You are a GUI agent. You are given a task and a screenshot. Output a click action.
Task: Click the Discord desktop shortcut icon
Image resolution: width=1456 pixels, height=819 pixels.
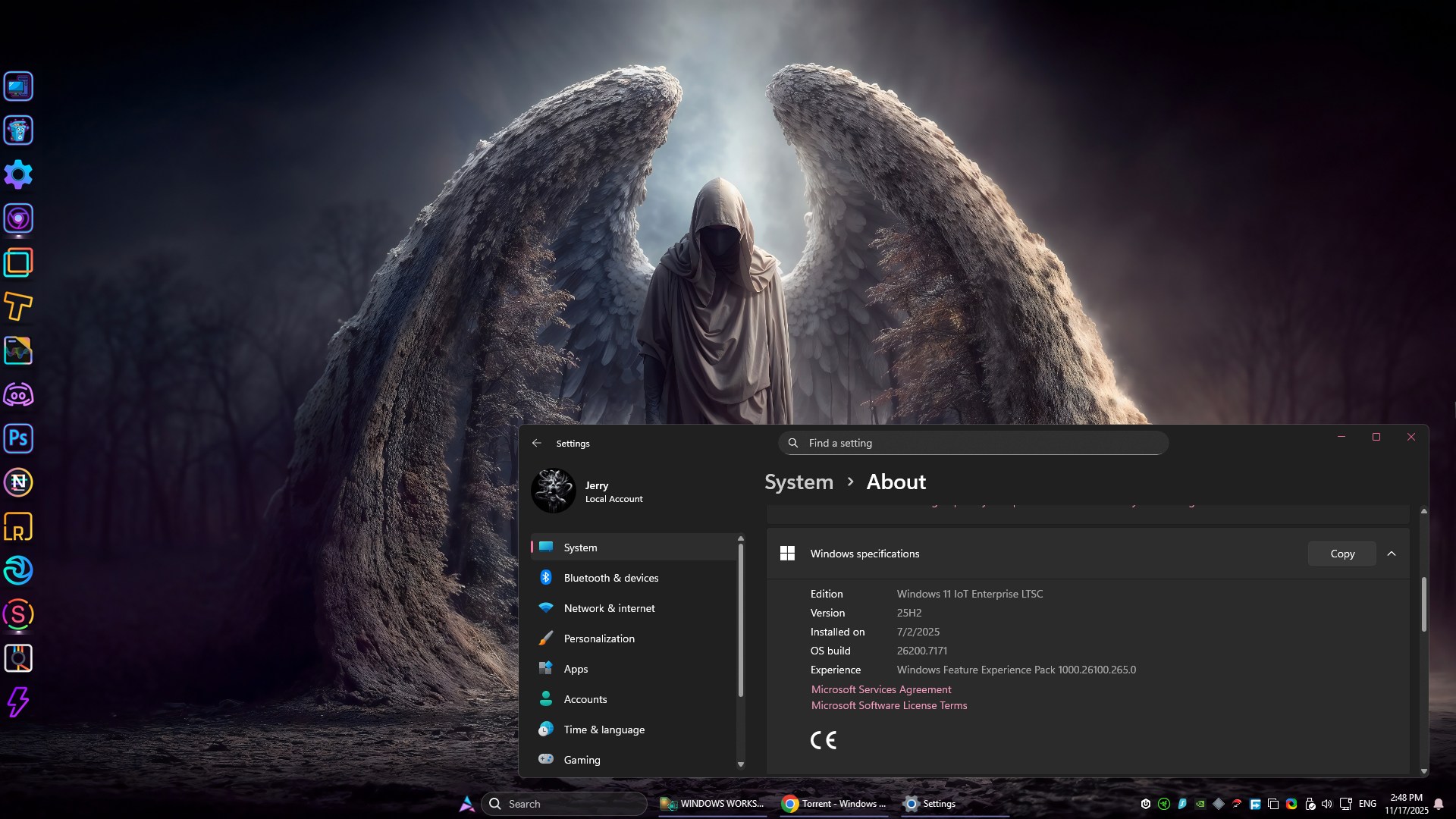[18, 394]
